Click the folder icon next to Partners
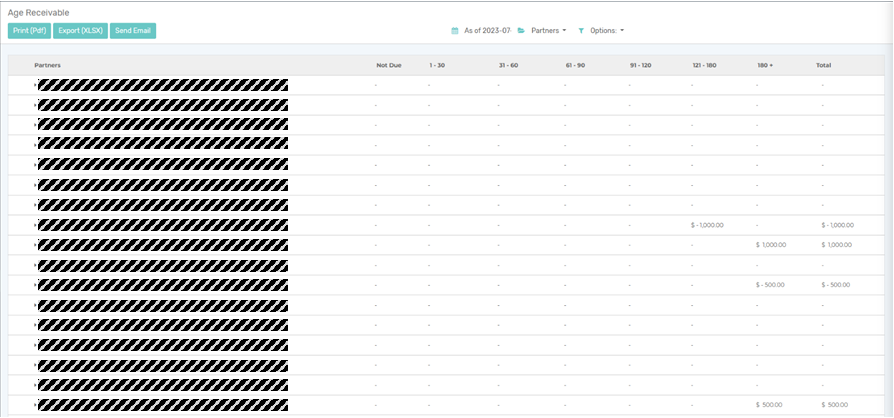Screen dimensions: 894x418 tap(521, 31)
